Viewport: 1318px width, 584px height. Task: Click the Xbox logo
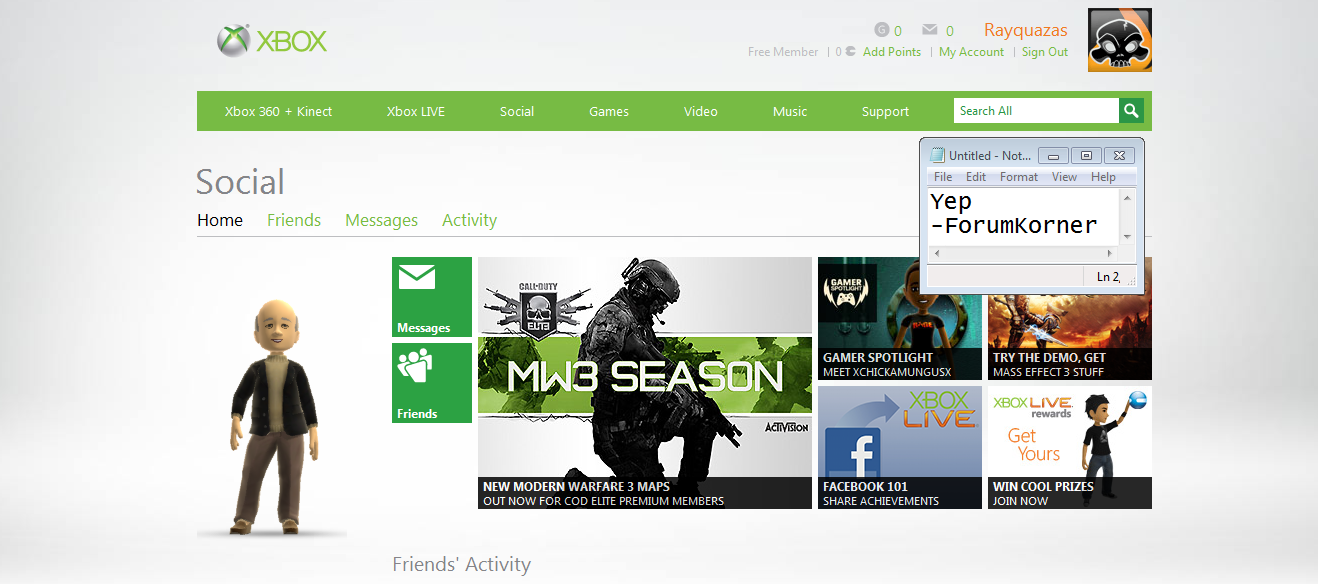(x=272, y=41)
